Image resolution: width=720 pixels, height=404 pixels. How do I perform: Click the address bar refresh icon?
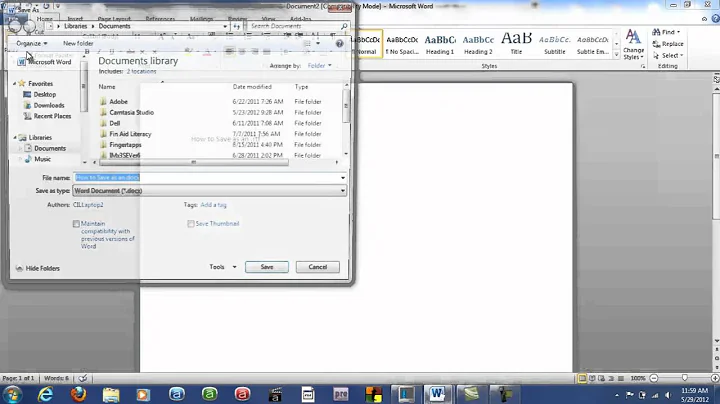pos(236,27)
